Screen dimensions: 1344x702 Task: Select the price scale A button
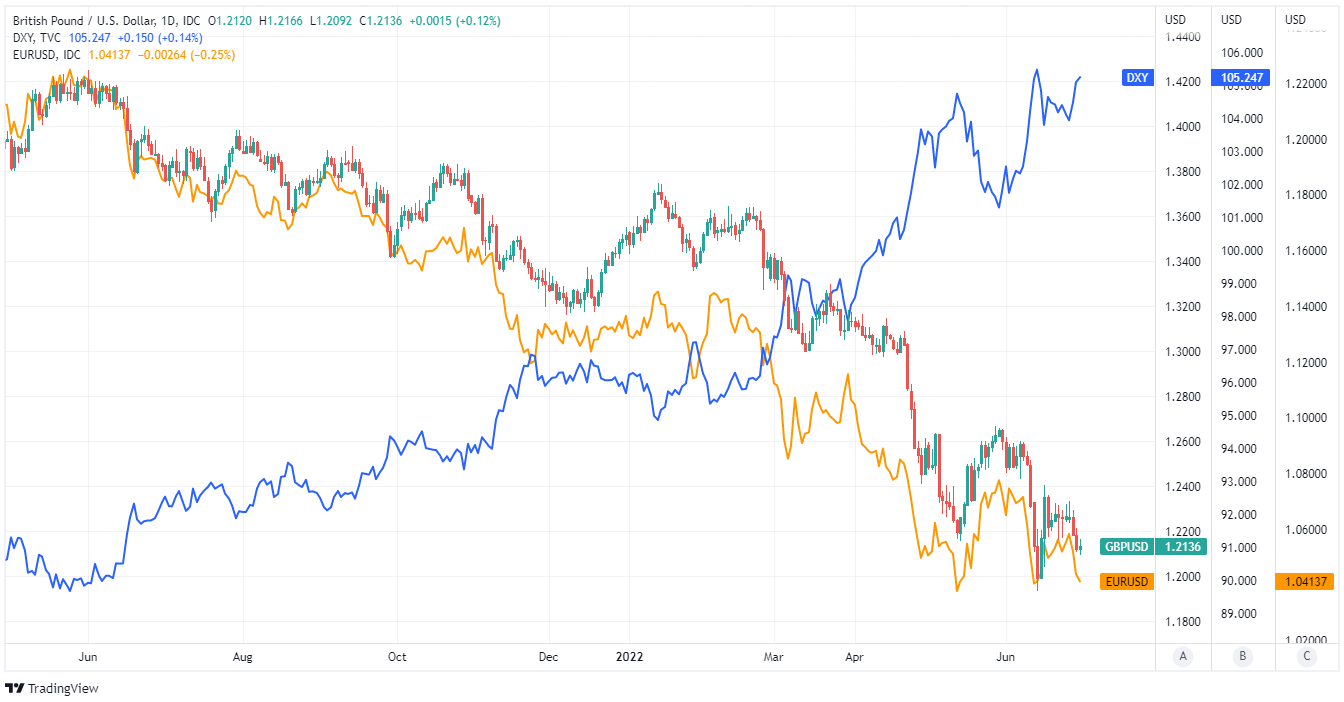(1183, 657)
